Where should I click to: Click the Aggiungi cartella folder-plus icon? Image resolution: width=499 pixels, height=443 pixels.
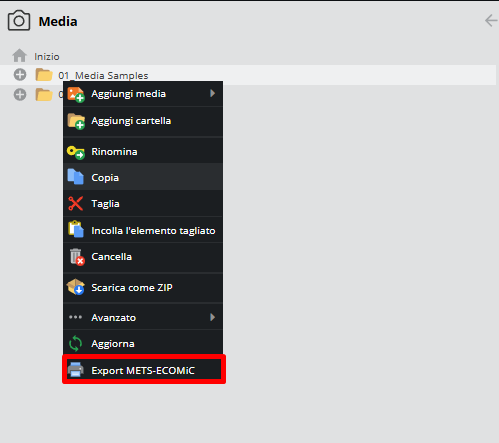pyautogui.click(x=76, y=121)
